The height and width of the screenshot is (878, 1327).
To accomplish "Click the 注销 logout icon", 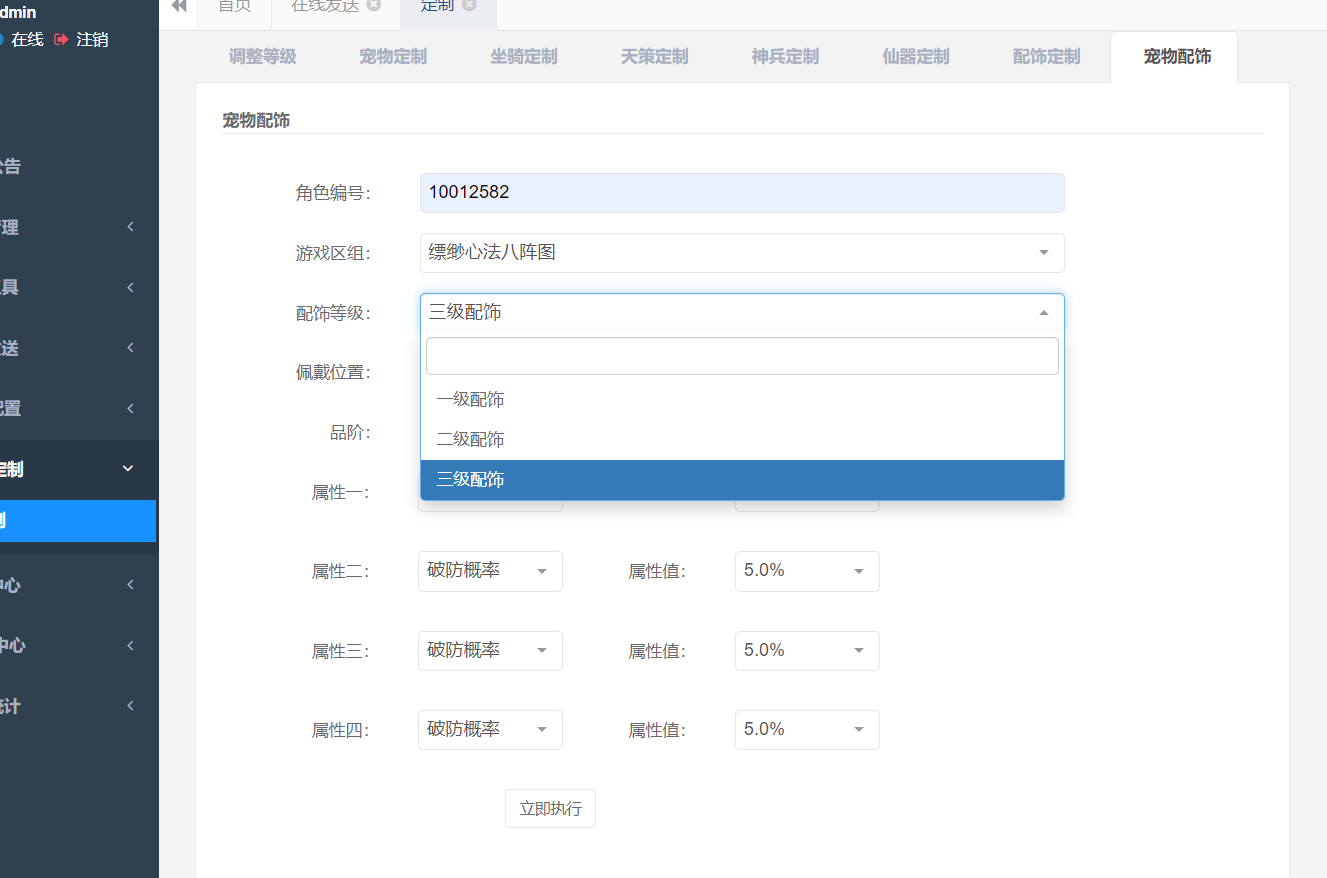I will tap(62, 39).
